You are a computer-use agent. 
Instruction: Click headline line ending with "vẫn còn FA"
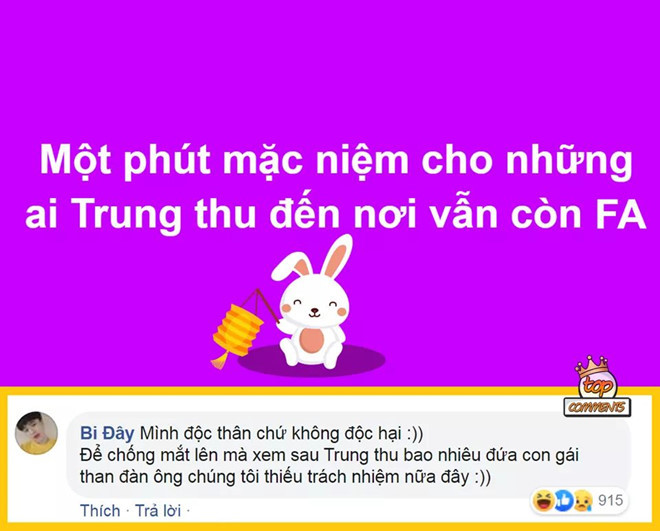pyautogui.click(x=335, y=214)
